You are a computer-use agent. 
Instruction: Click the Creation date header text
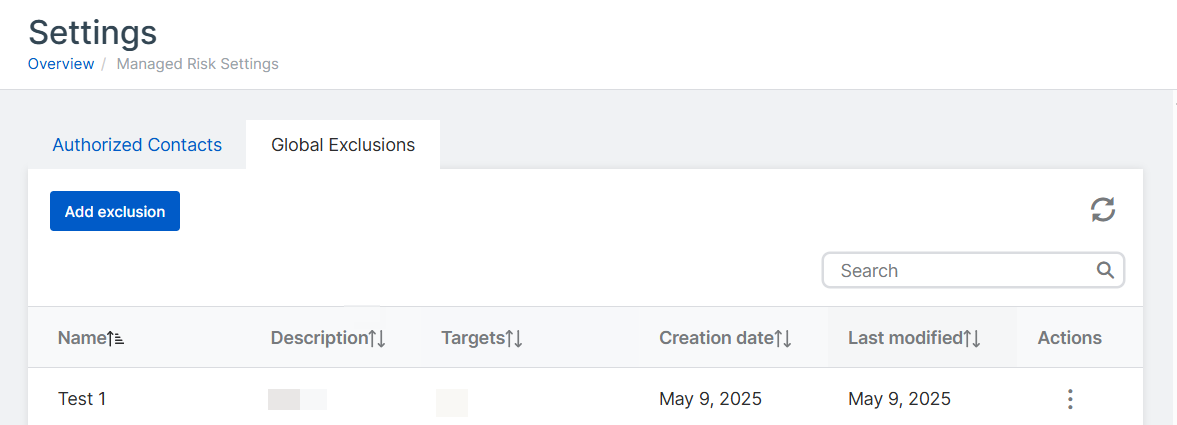pos(716,338)
